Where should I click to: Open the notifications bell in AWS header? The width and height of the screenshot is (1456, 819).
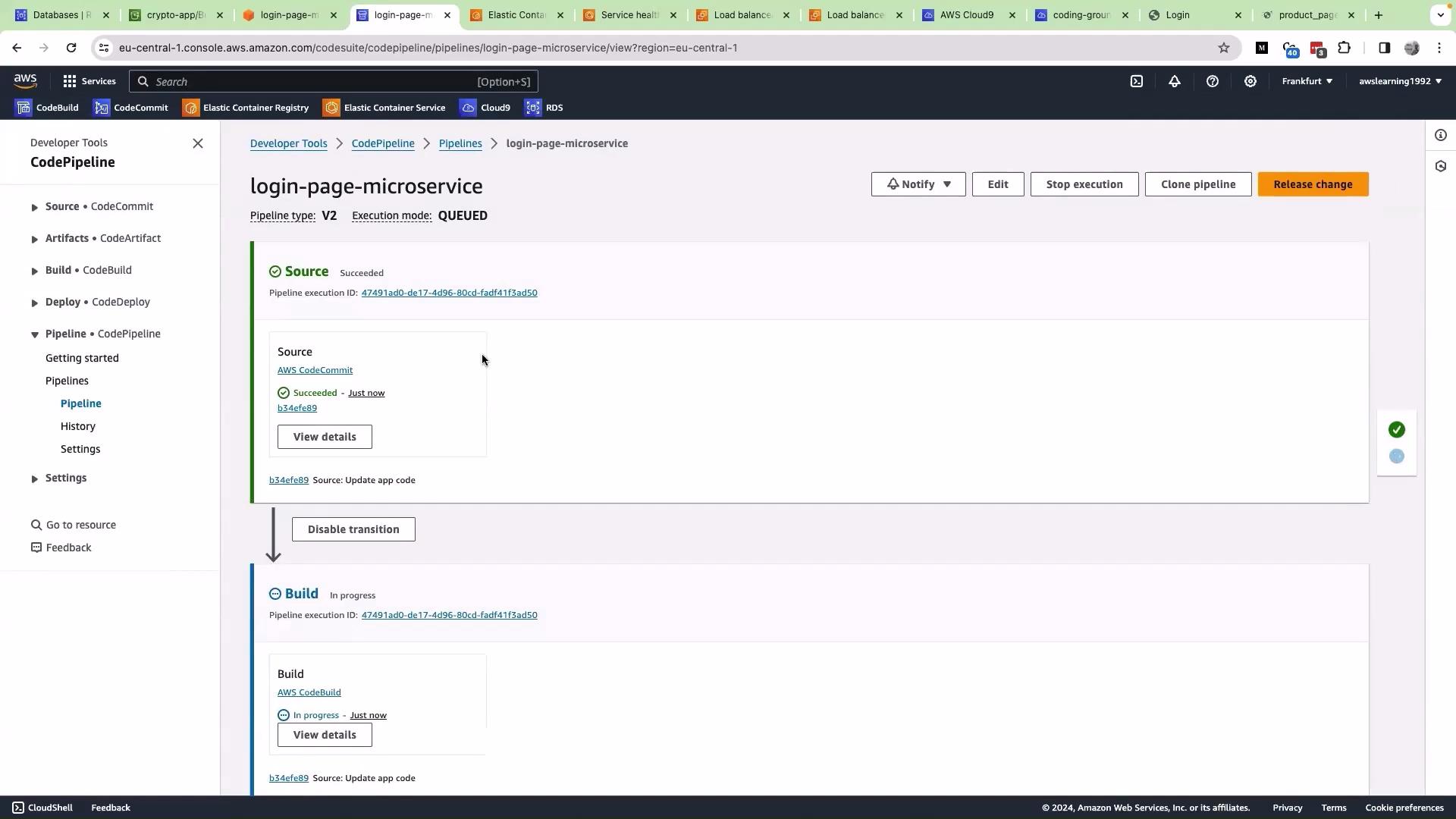(1175, 81)
